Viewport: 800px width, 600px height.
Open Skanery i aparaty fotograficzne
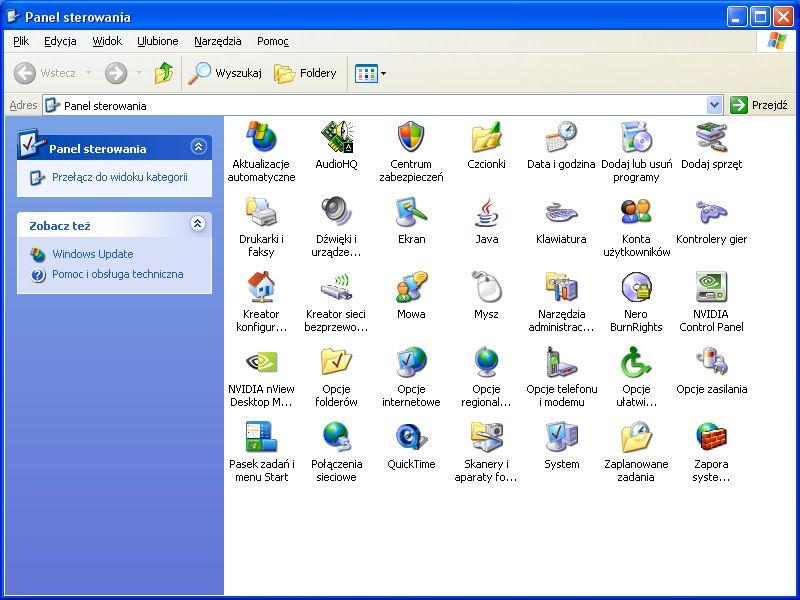tap(486, 451)
